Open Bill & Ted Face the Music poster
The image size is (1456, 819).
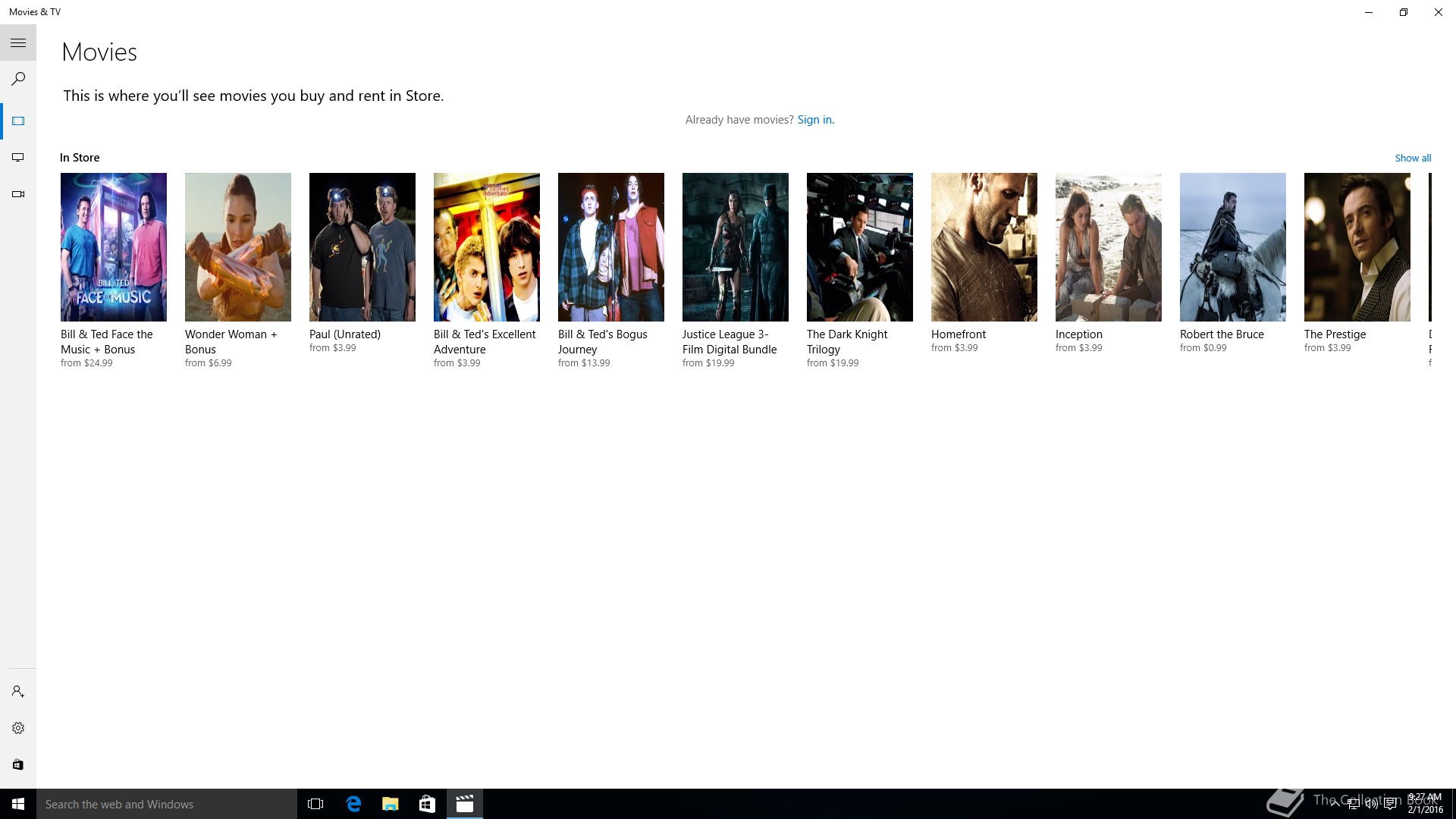click(114, 247)
